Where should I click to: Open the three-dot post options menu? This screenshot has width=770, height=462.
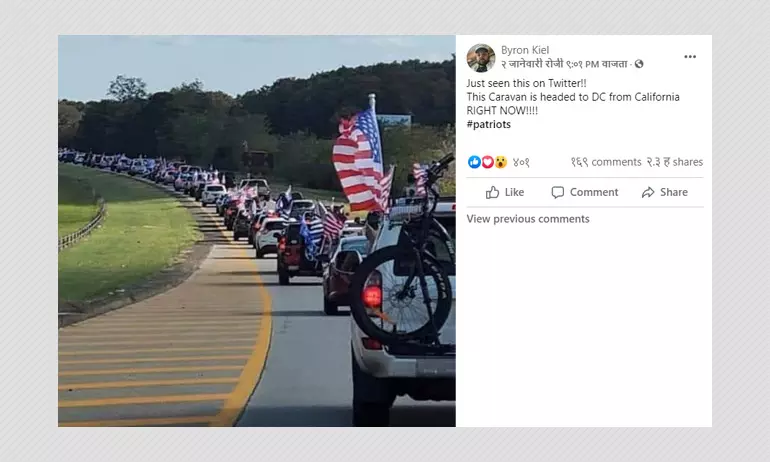690,56
